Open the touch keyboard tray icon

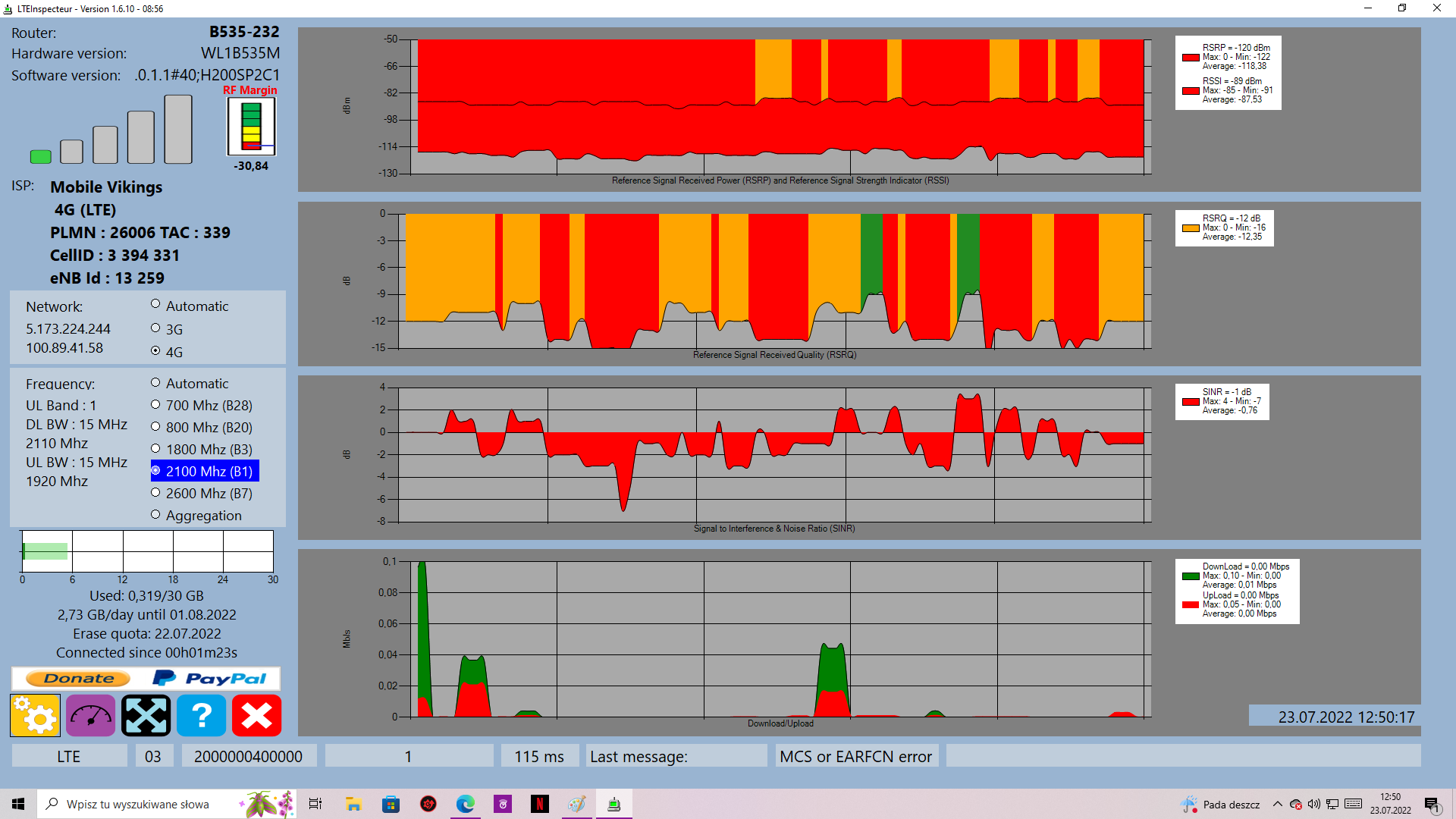pyautogui.click(x=1354, y=804)
